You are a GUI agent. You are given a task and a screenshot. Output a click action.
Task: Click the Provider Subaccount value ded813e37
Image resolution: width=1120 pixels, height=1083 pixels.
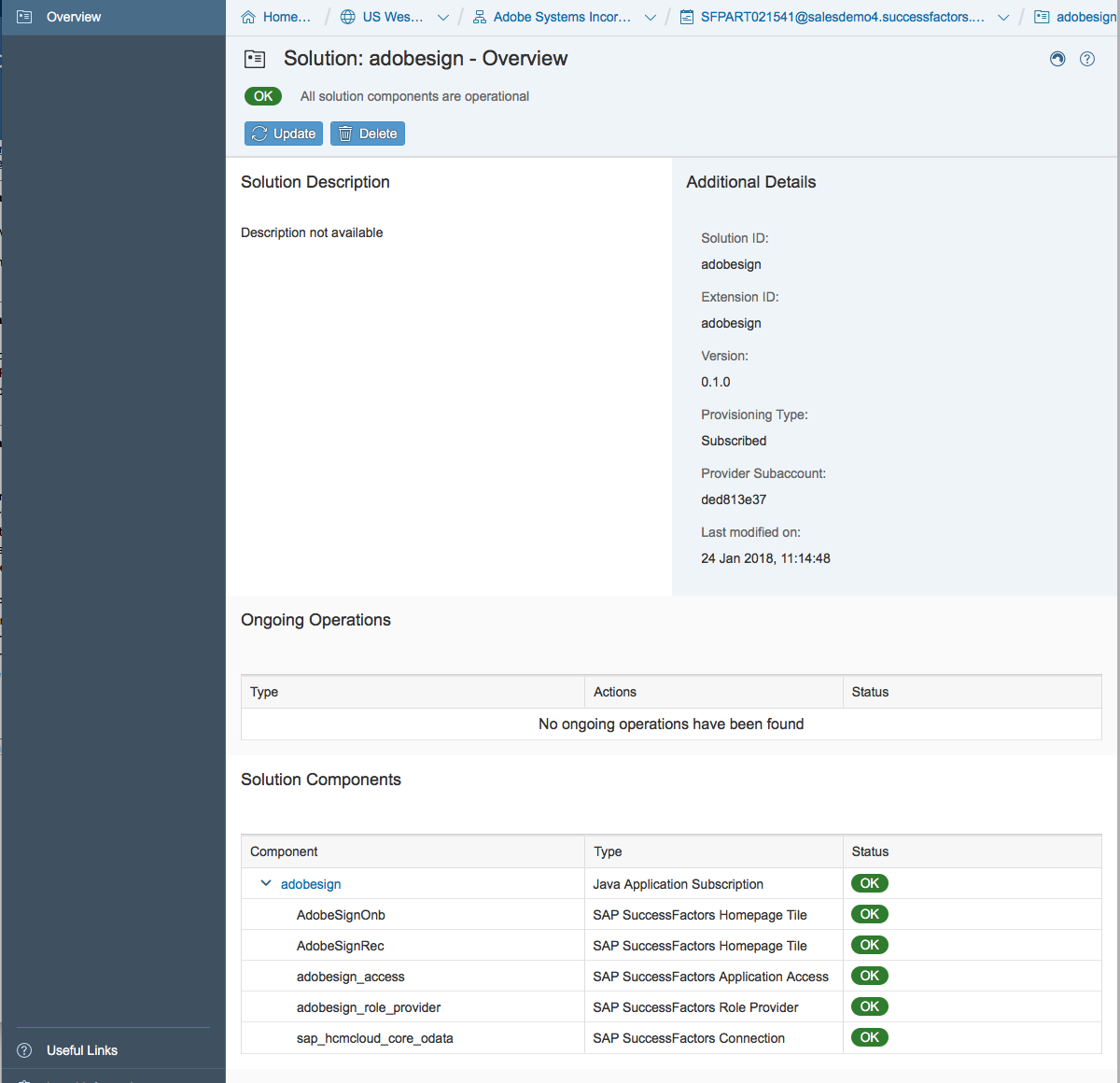click(x=734, y=499)
